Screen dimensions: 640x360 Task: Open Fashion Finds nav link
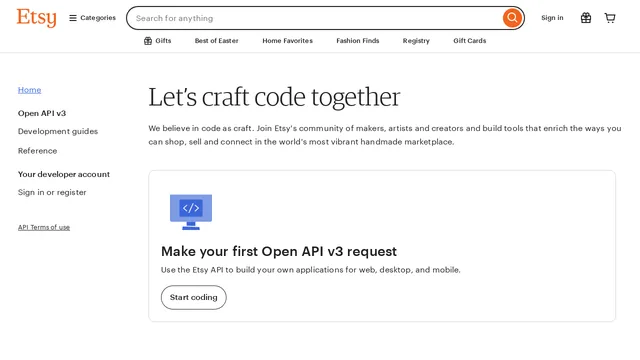358,41
